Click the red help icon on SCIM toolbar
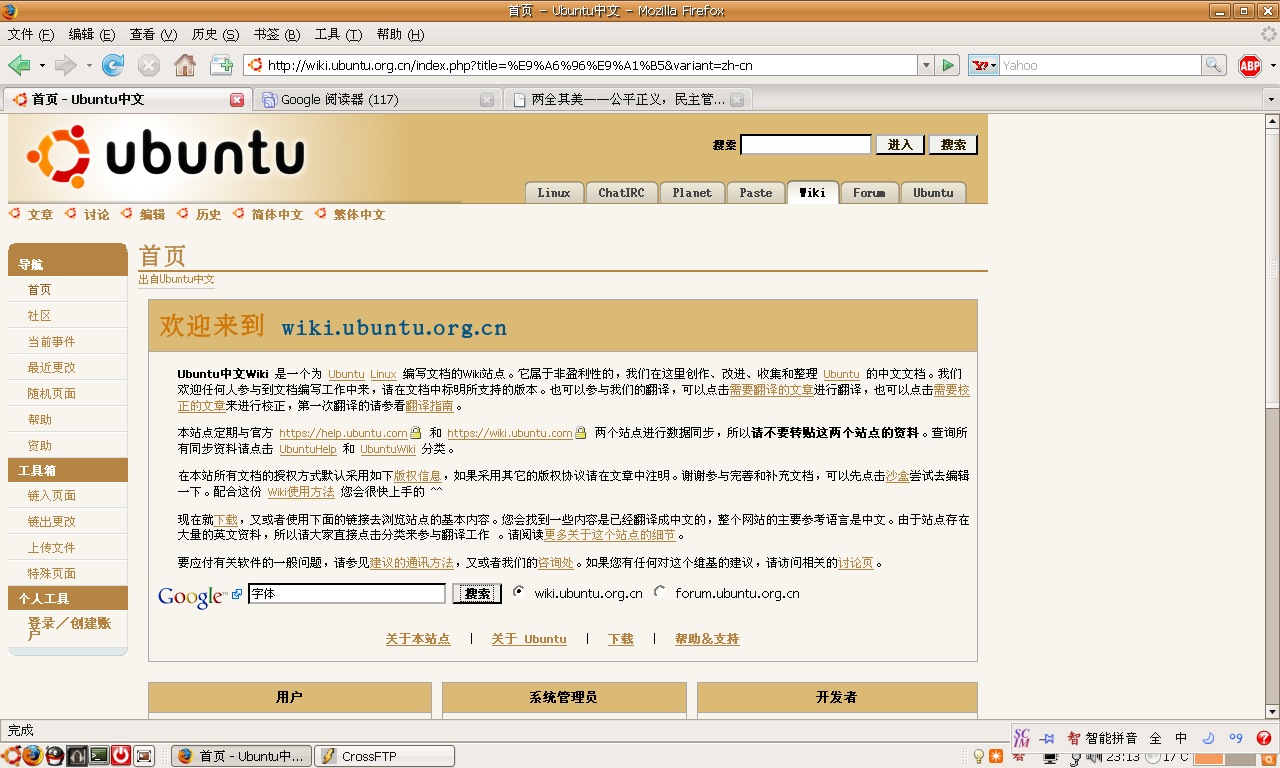Viewport: 1280px width, 768px height. click(1264, 738)
